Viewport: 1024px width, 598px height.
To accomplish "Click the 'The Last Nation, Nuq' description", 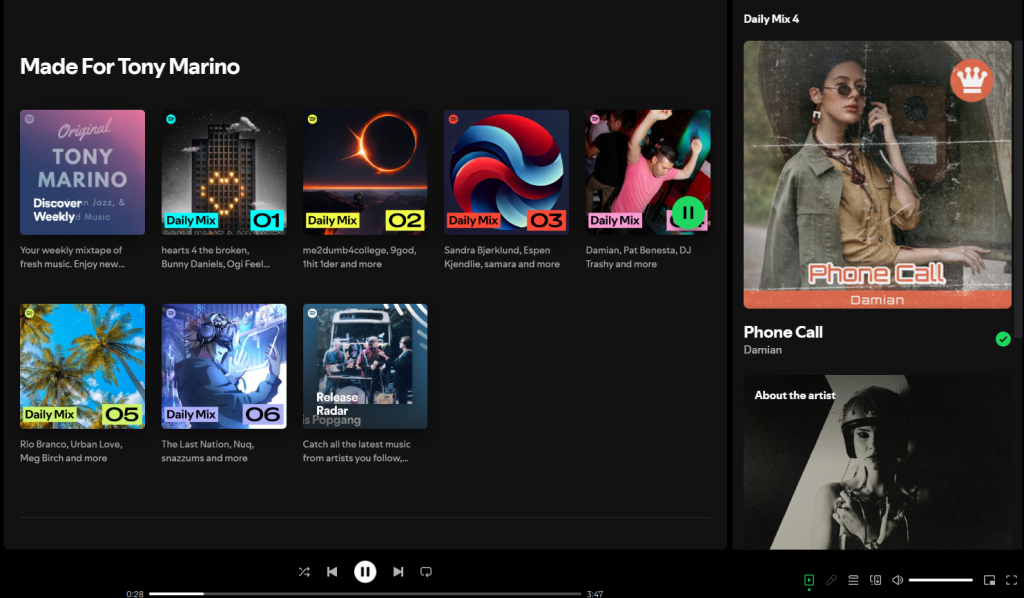I will click(x=208, y=451).
